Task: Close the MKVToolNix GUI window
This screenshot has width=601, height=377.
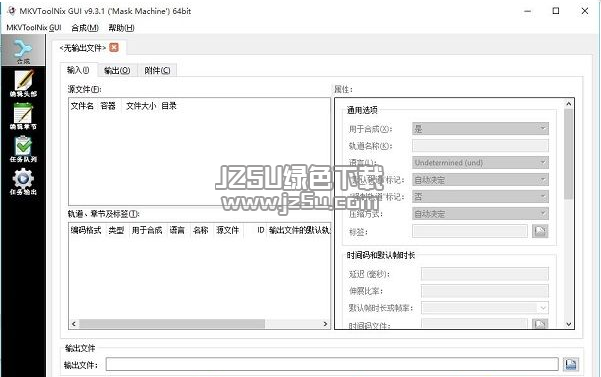Action: 585,11
